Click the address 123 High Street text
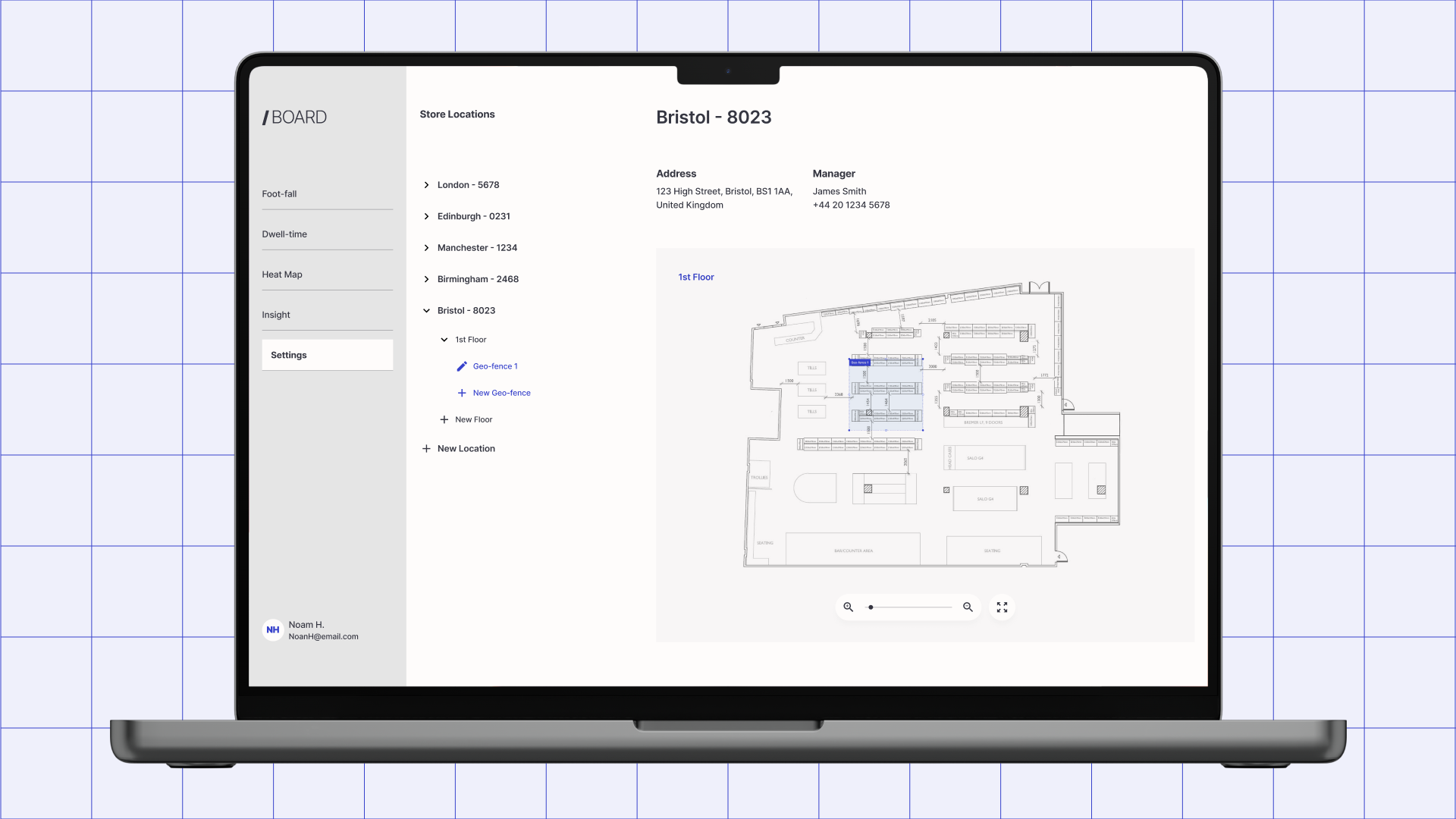This screenshot has height=819, width=1456. point(724,199)
